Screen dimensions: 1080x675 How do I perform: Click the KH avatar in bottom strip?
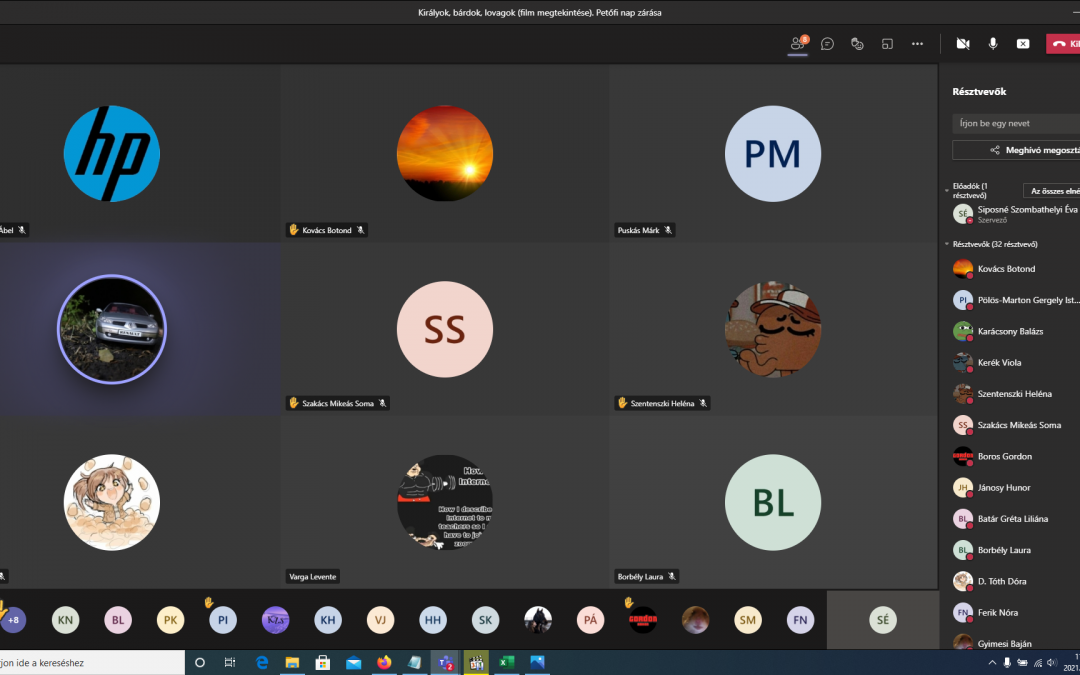coord(328,620)
